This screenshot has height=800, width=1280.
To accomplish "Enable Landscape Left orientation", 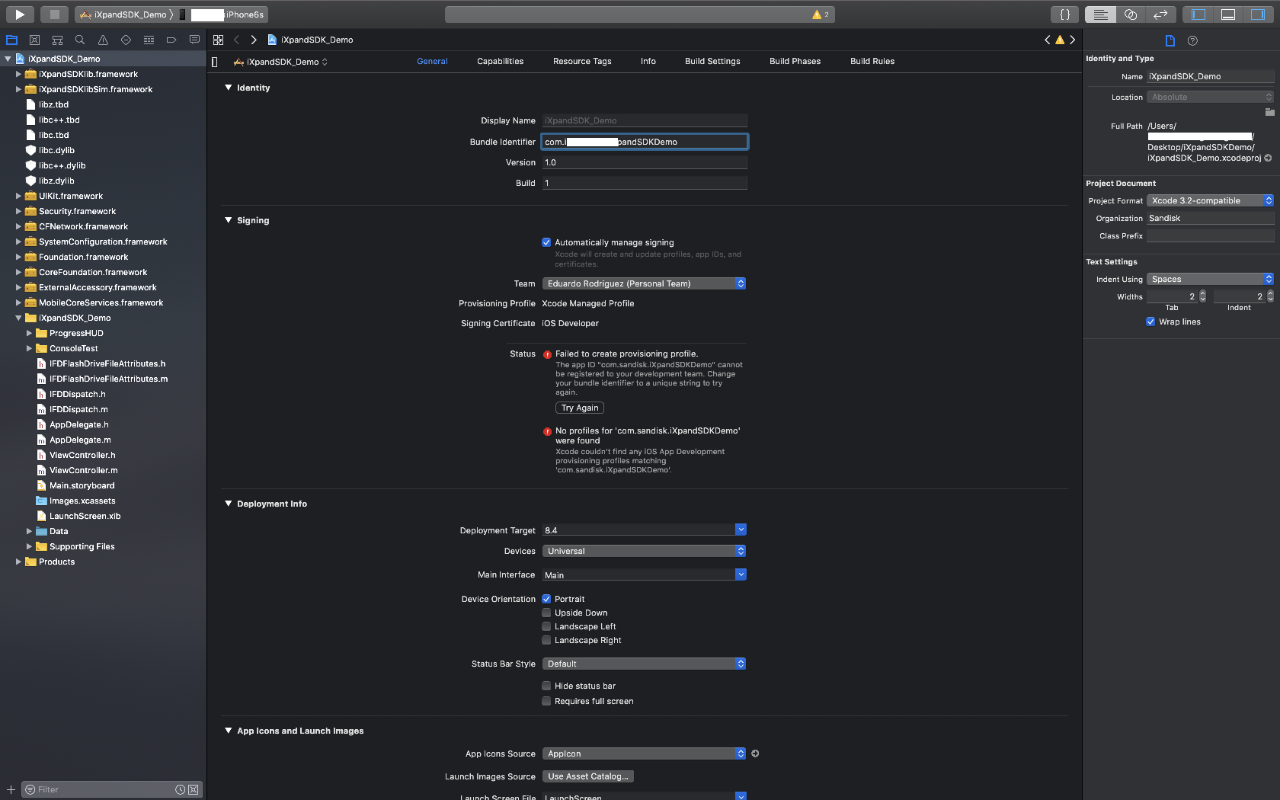I will point(546,627).
